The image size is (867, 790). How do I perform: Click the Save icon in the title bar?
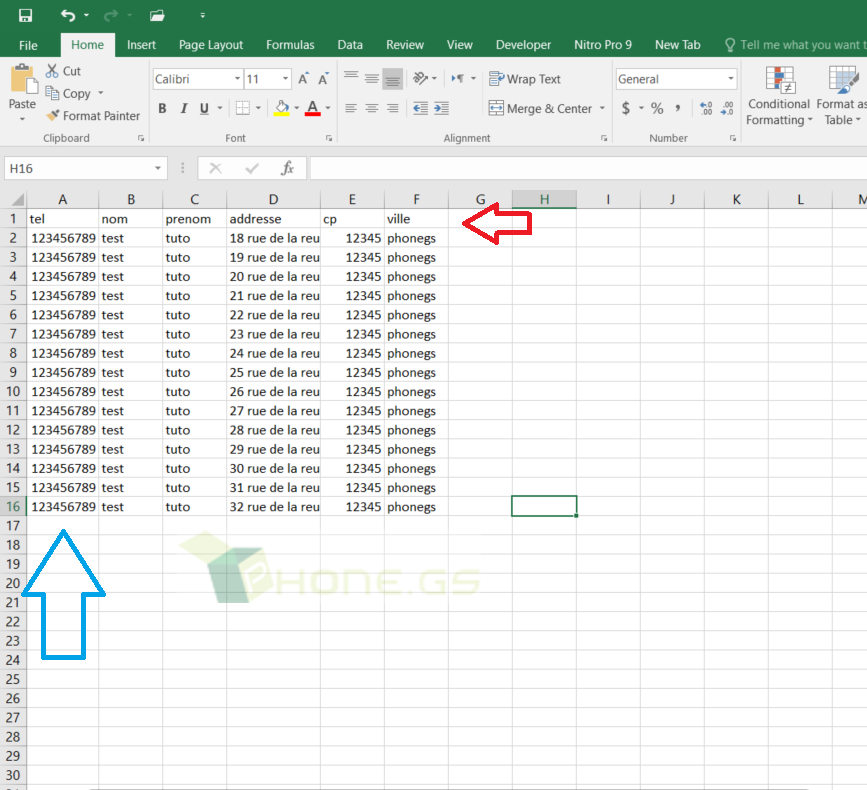point(25,15)
